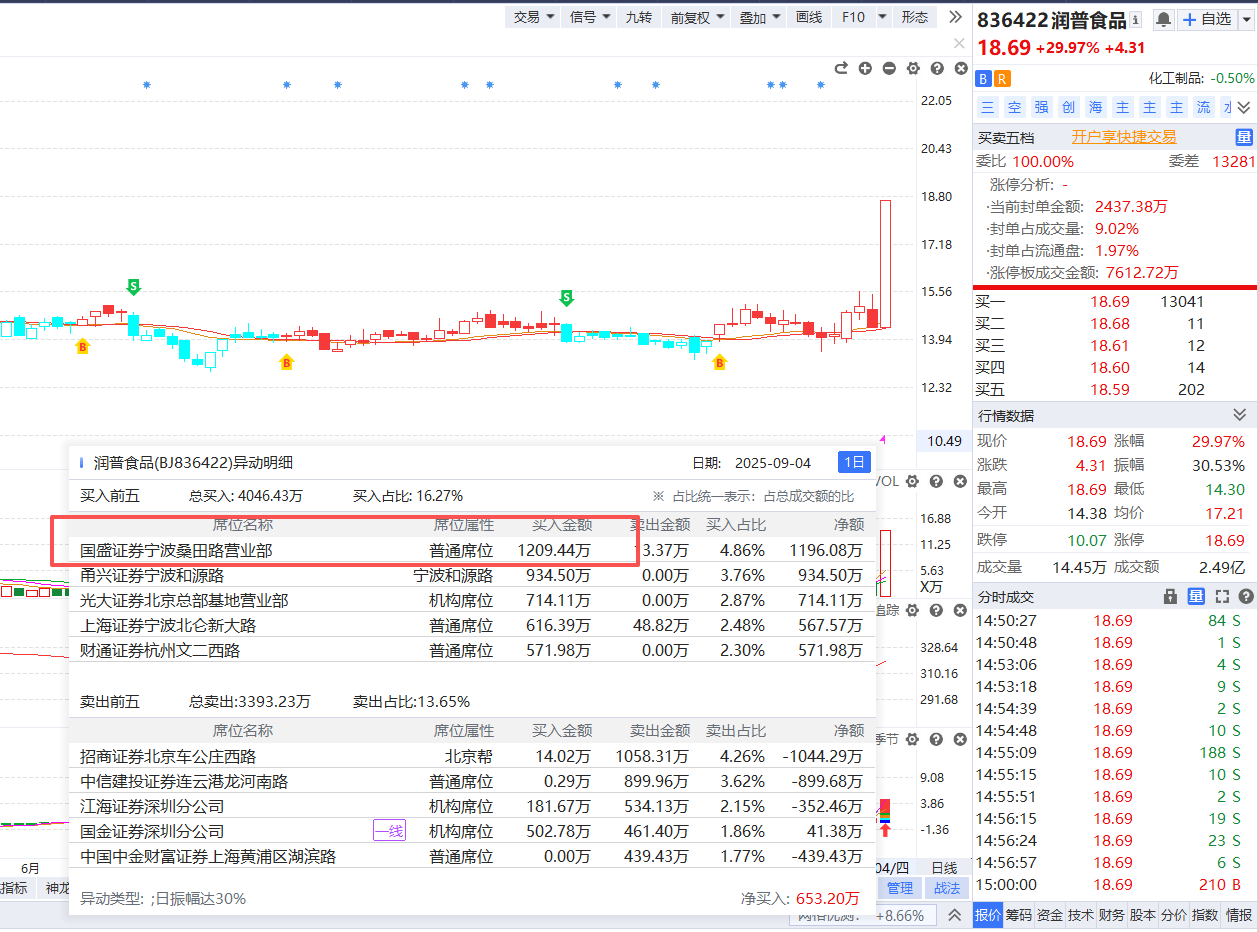This screenshot has width=1258, height=932.
Task: Click the 自选 add to watchlist button
Action: click(x=1207, y=19)
